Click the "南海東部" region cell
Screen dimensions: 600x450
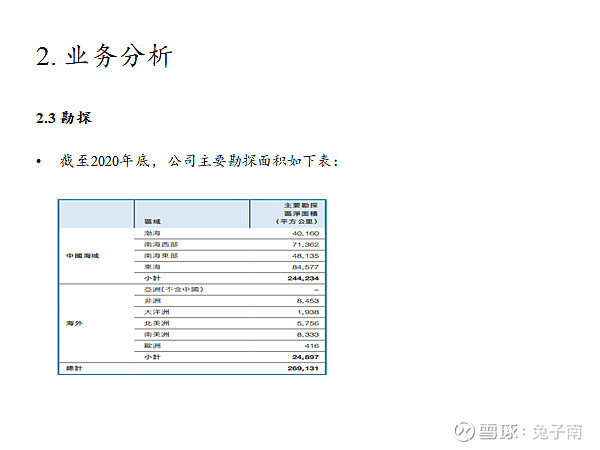click(x=161, y=256)
